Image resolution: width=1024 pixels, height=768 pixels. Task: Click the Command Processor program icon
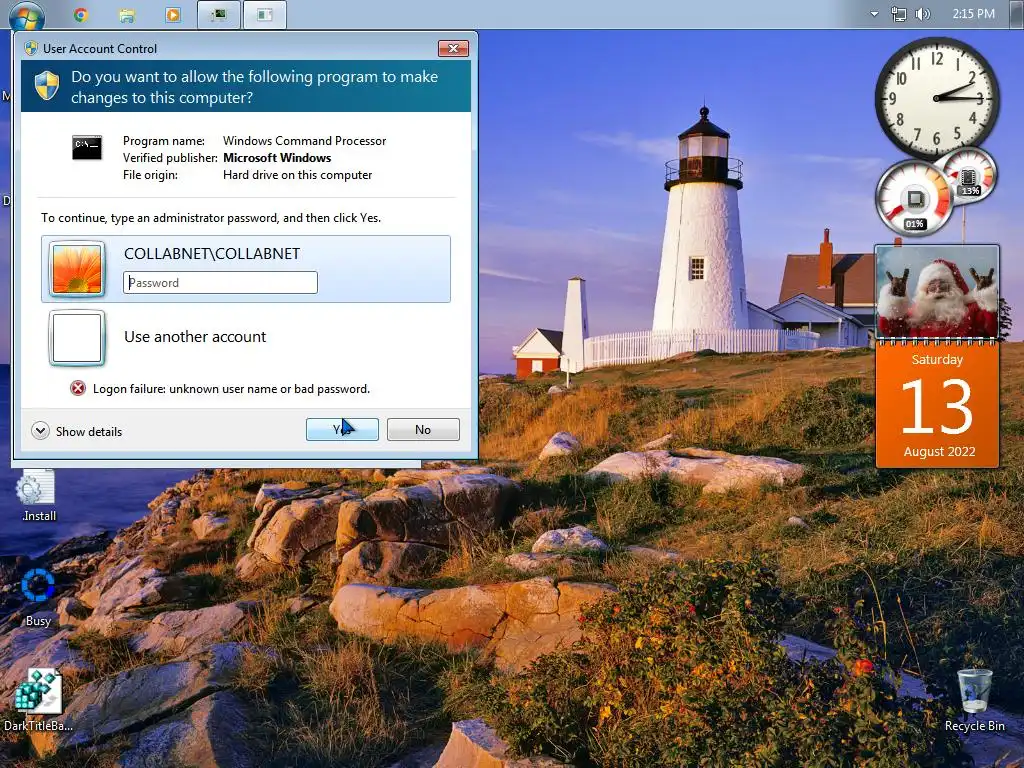87,147
